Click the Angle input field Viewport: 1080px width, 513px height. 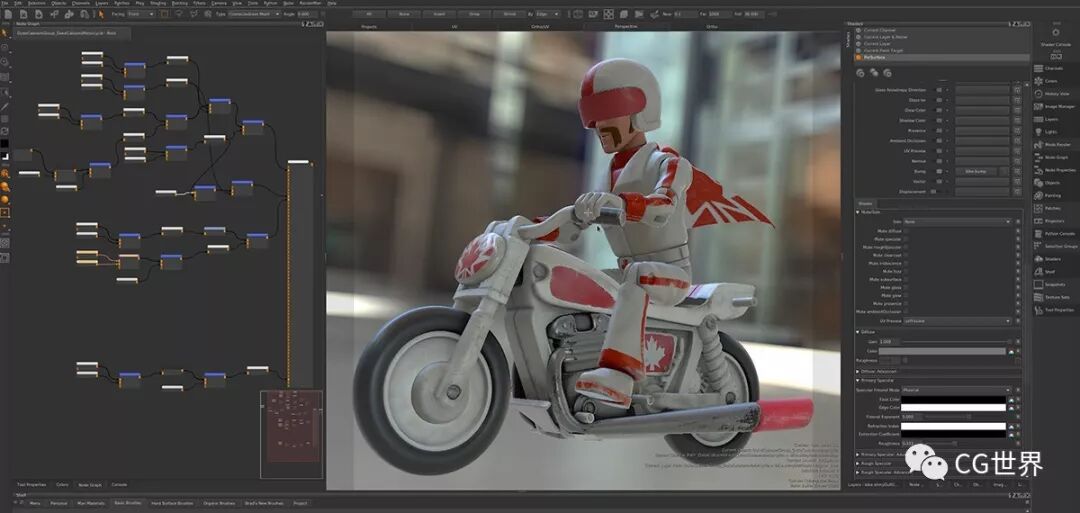coord(306,14)
